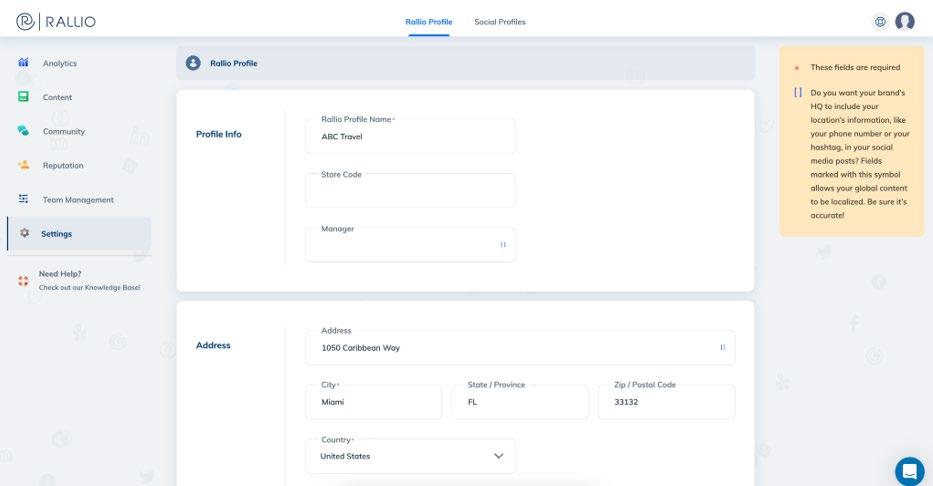This screenshot has width=933, height=486.
Task: Click the Settings gear icon
Action: pos(24,233)
